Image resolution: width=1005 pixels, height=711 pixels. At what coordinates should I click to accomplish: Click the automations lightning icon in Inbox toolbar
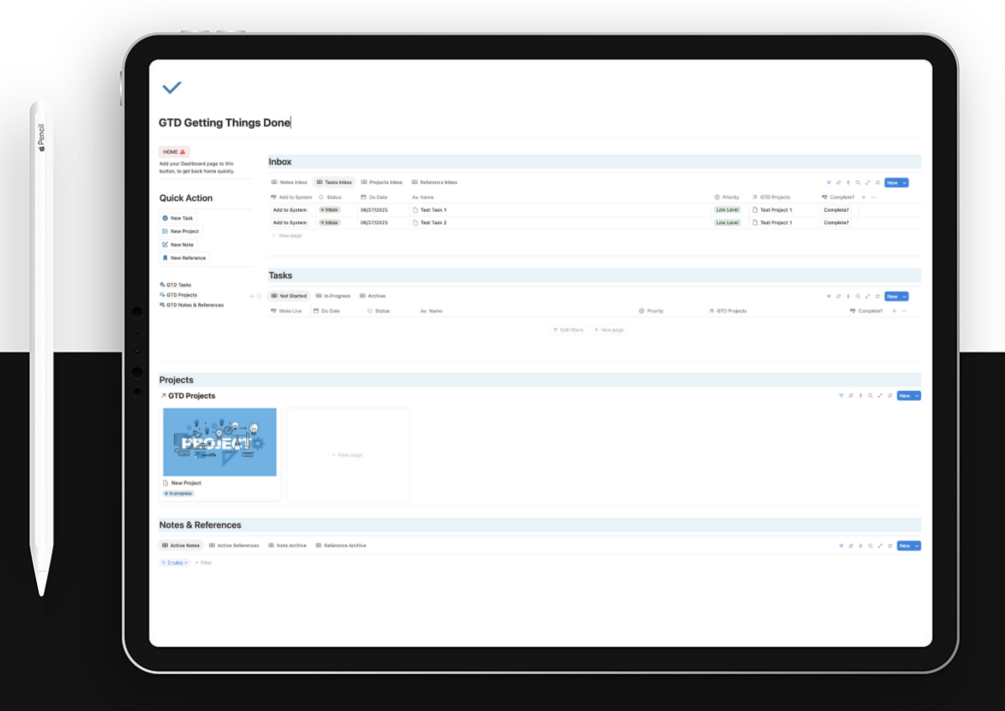[848, 183]
